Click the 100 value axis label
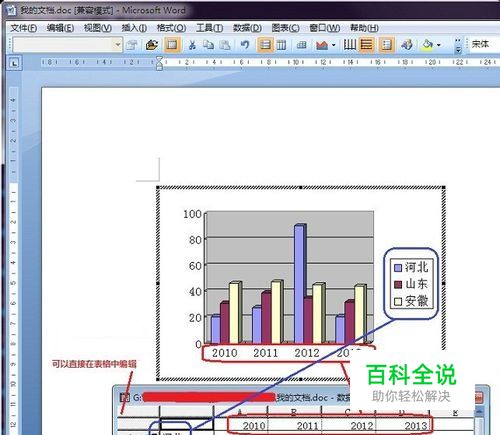 [192, 214]
